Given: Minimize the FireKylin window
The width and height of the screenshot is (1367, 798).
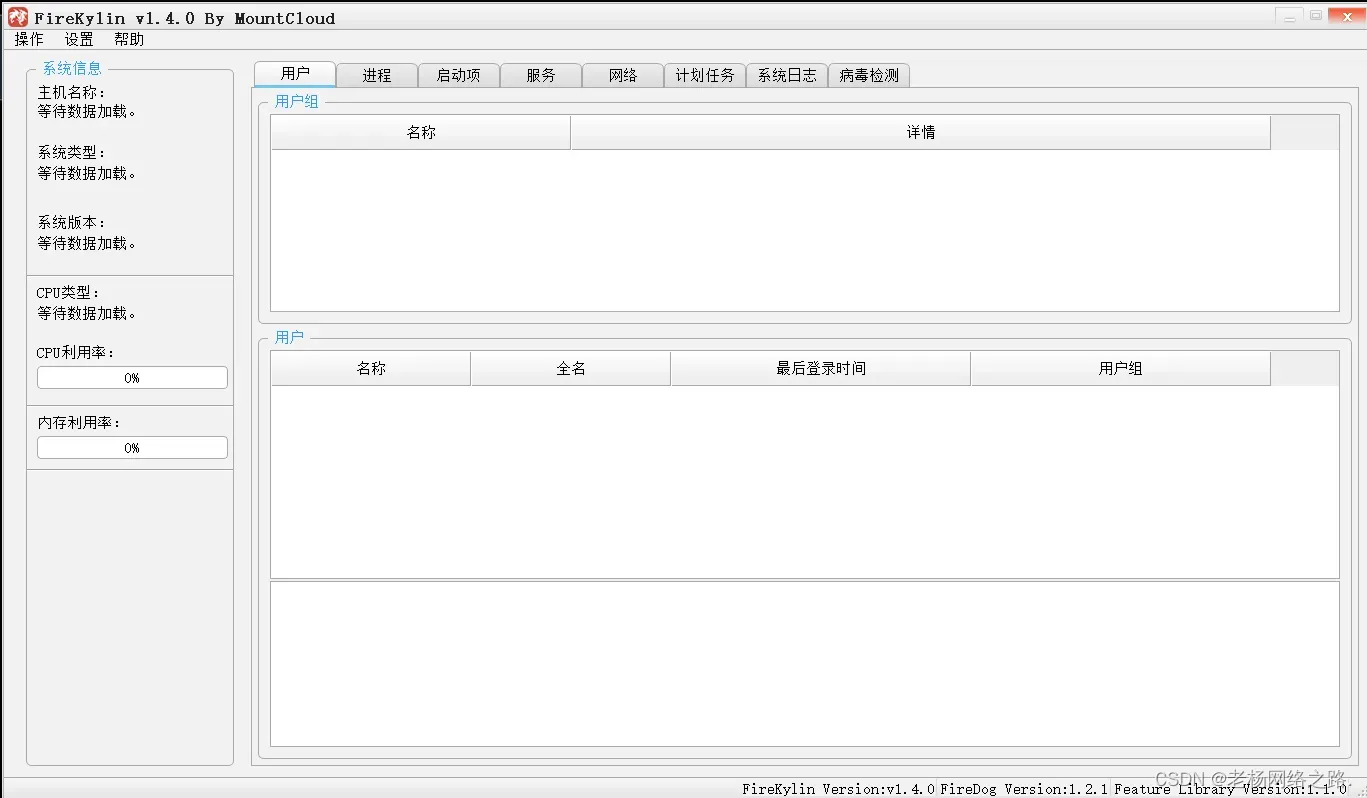Looking at the screenshot, I should tap(1289, 16).
